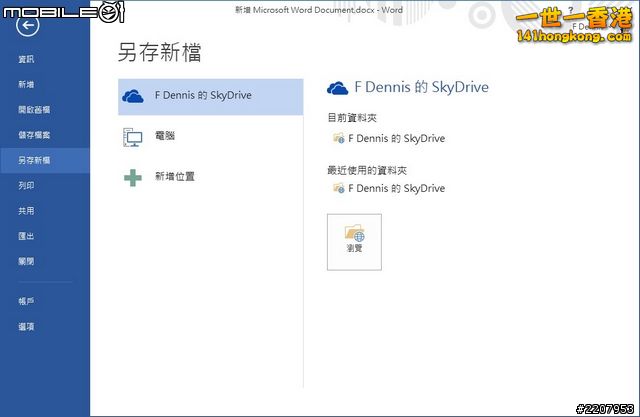The width and height of the screenshot is (640, 417).
Task: Open 選項 in the sidebar
Action: 26,326
